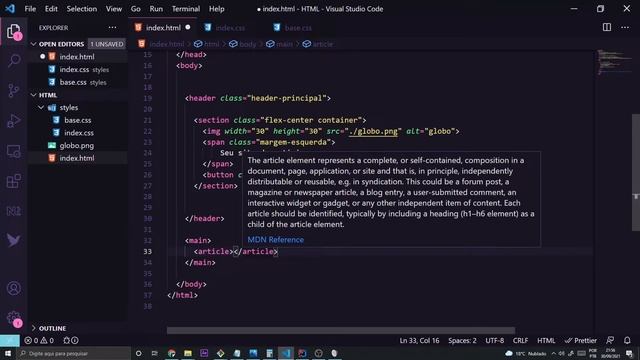Open File Explorer from the taskbar

pos(188,353)
